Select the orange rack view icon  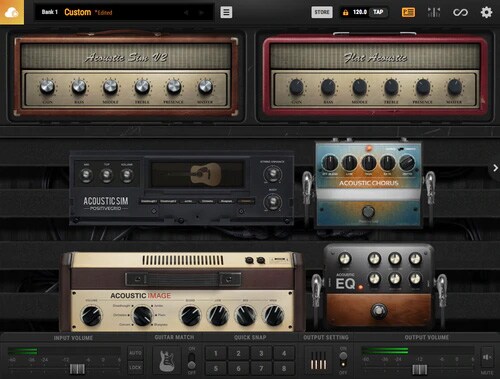click(x=408, y=12)
